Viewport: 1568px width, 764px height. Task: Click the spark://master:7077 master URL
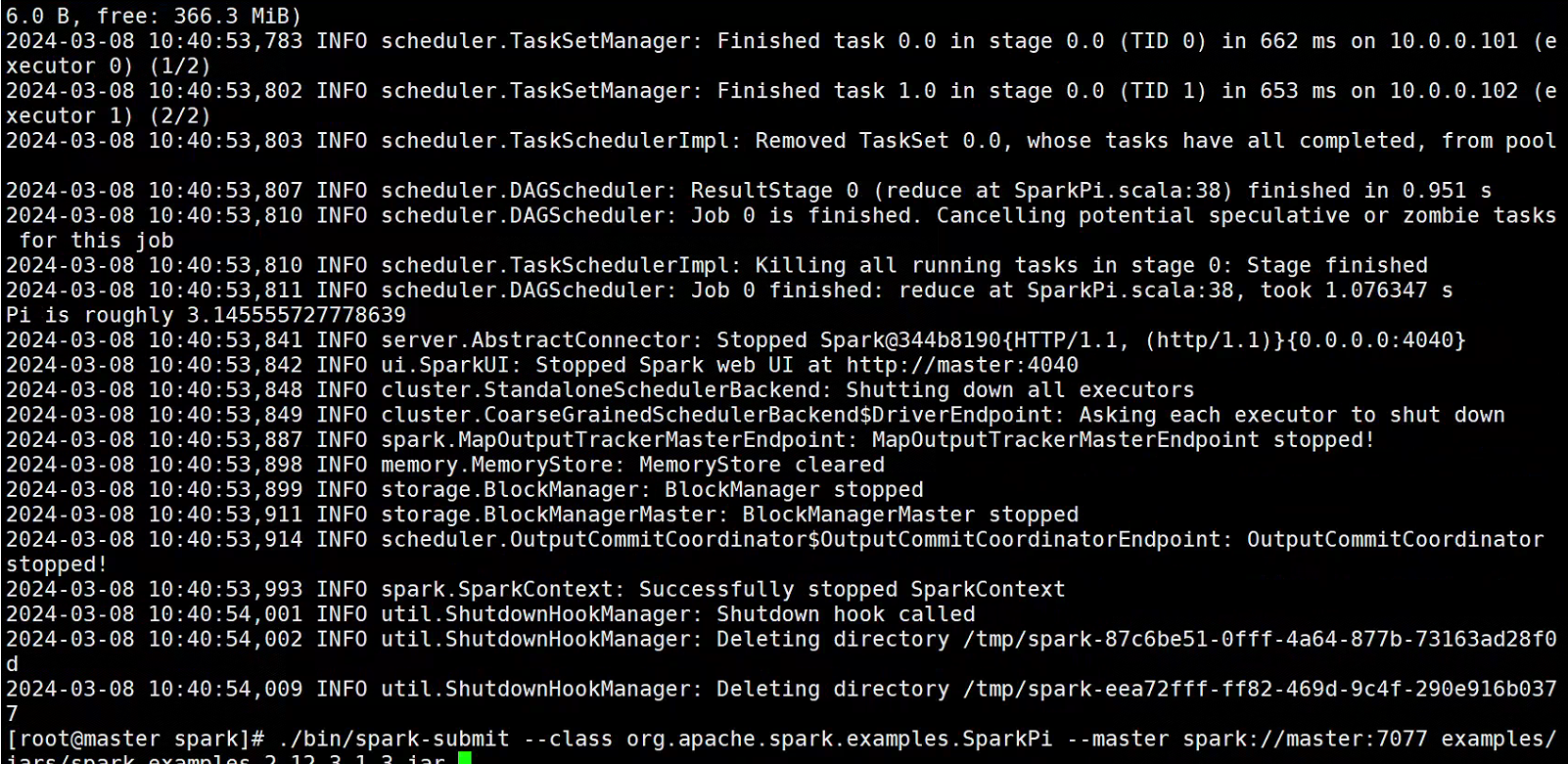(1305, 739)
